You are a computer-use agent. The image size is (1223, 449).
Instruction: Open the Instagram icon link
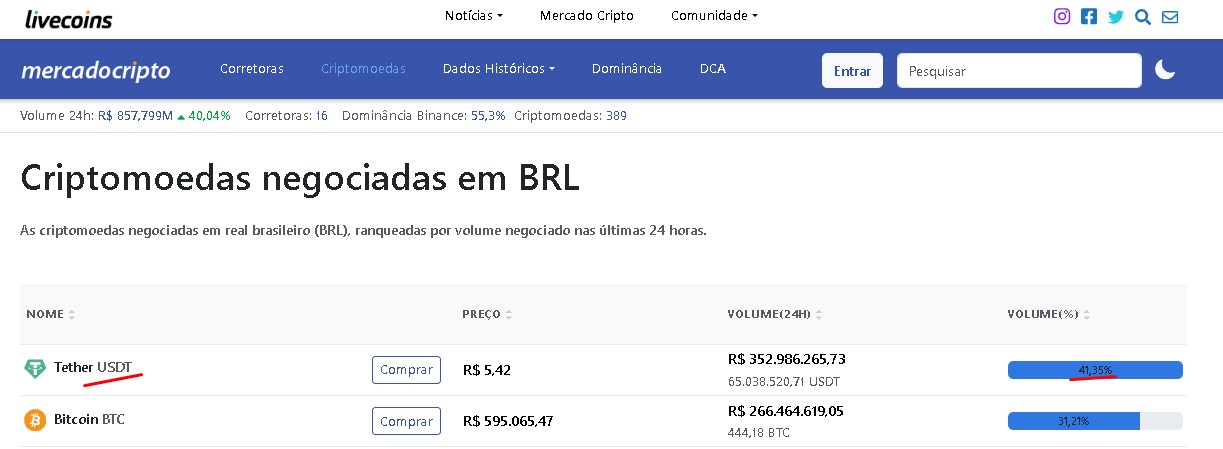click(x=1062, y=16)
